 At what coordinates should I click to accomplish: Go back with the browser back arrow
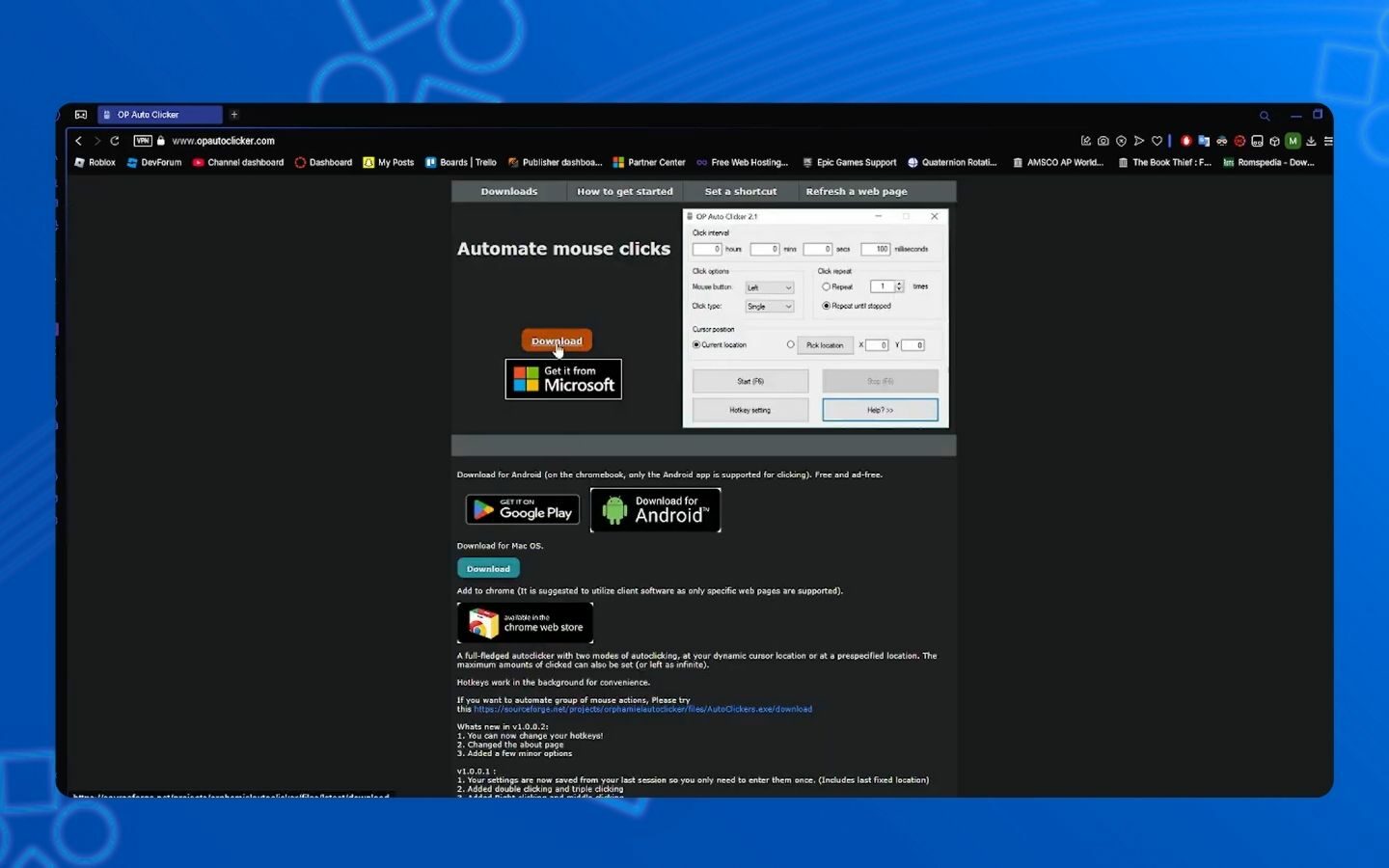[x=79, y=141]
